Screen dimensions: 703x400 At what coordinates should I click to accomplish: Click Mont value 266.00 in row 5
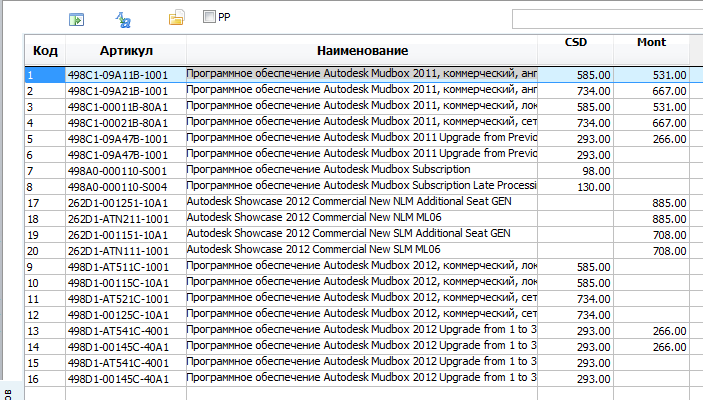(x=669, y=139)
